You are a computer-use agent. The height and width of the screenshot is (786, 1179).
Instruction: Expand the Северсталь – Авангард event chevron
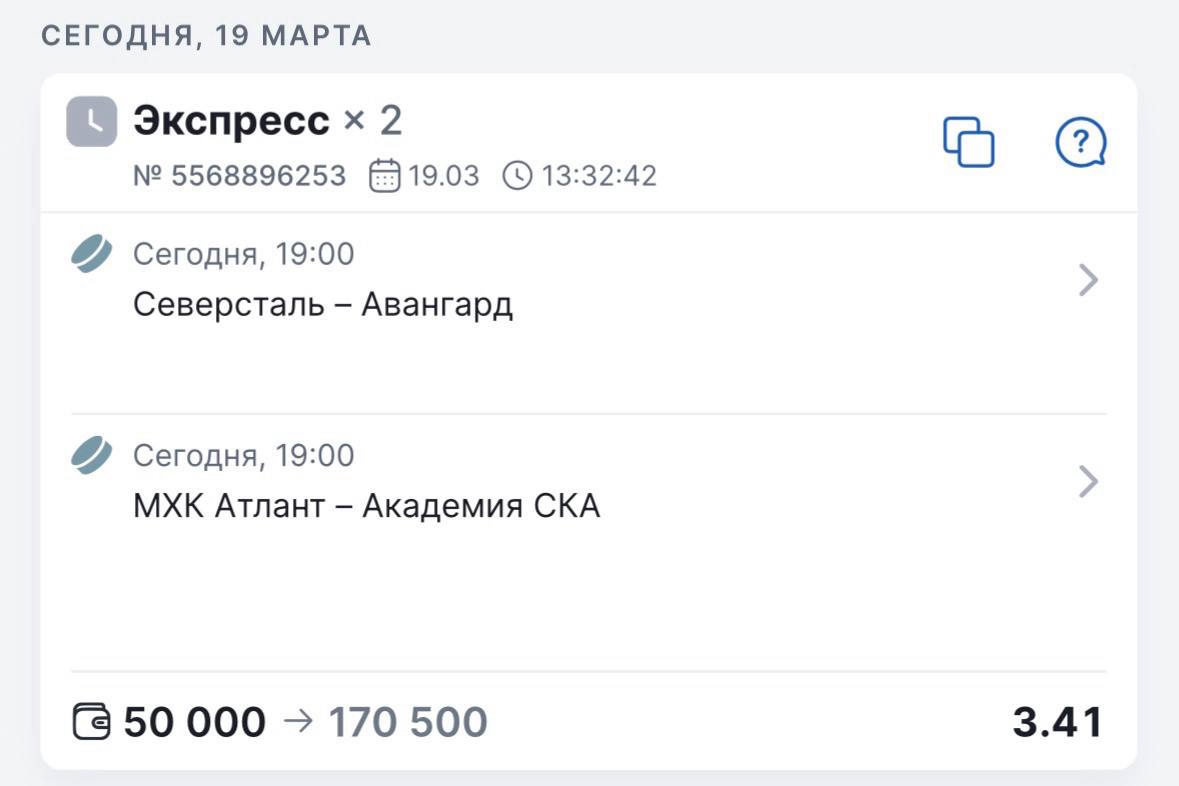tap(1089, 280)
